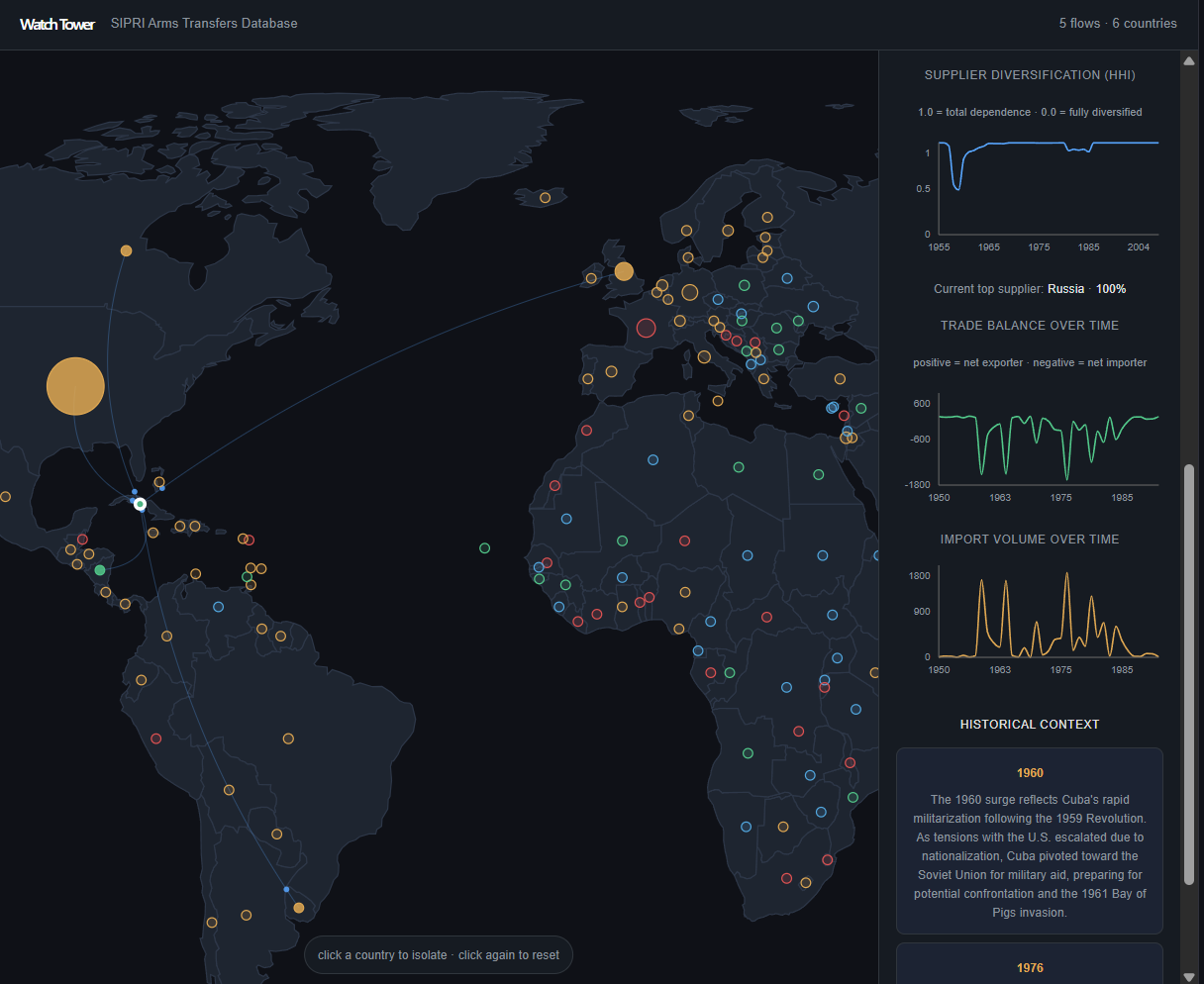Click the Italy marker
Image resolution: width=1204 pixels, height=984 pixels.
click(704, 357)
